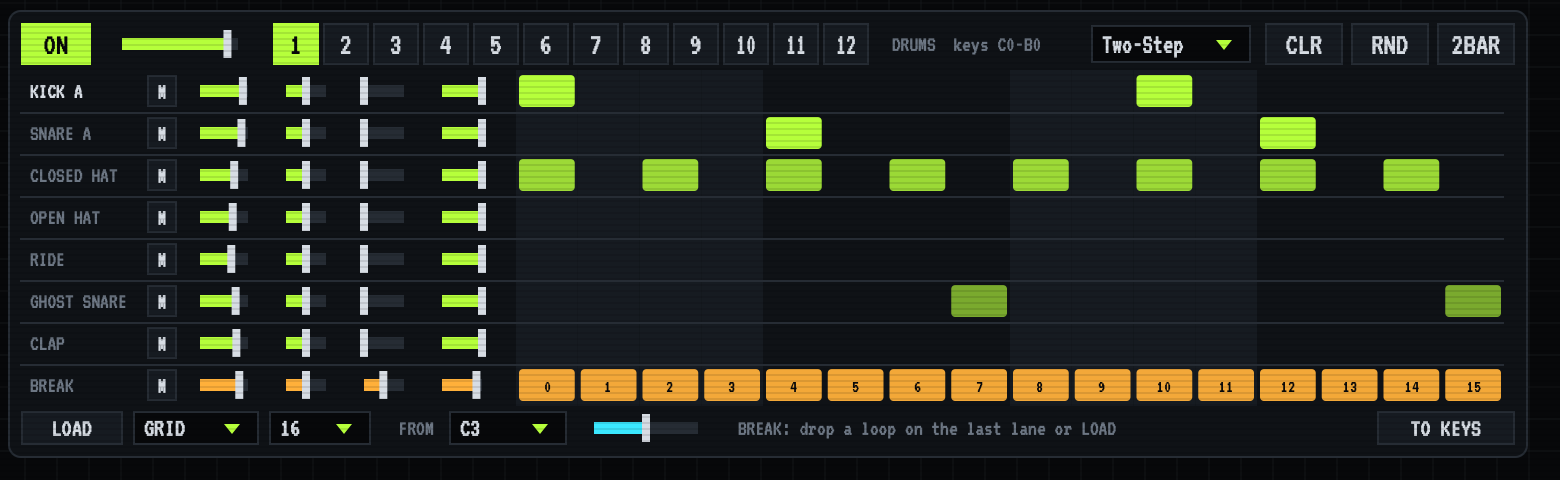Open the GRID mode dropdown
1560x480 pixels.
196,429
